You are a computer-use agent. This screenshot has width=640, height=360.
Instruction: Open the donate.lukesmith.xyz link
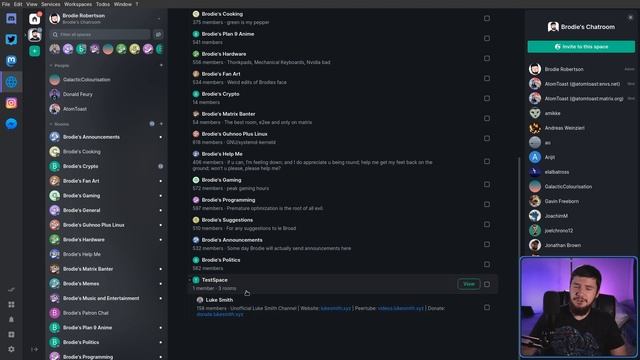(220, 314)
